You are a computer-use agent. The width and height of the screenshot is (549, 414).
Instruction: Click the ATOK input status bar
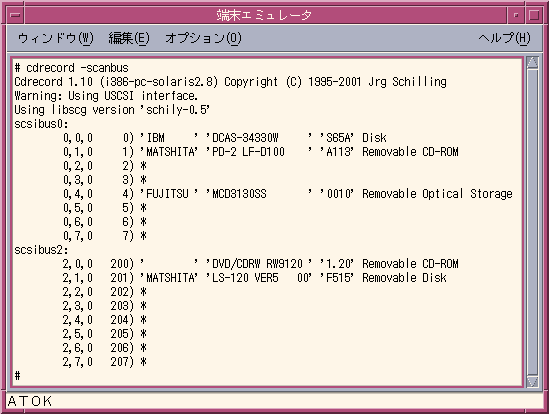pos(274,401)
